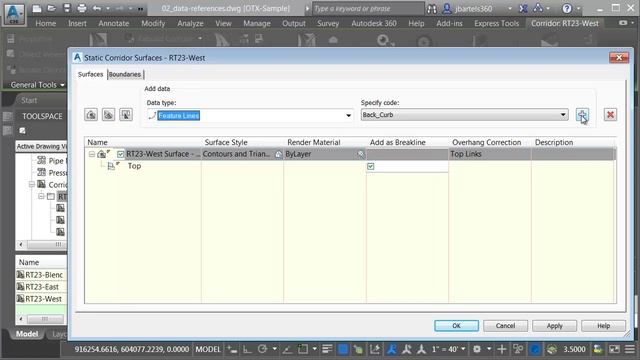Toggle polar tracking icon in status bar

click(x=262, y=349)
